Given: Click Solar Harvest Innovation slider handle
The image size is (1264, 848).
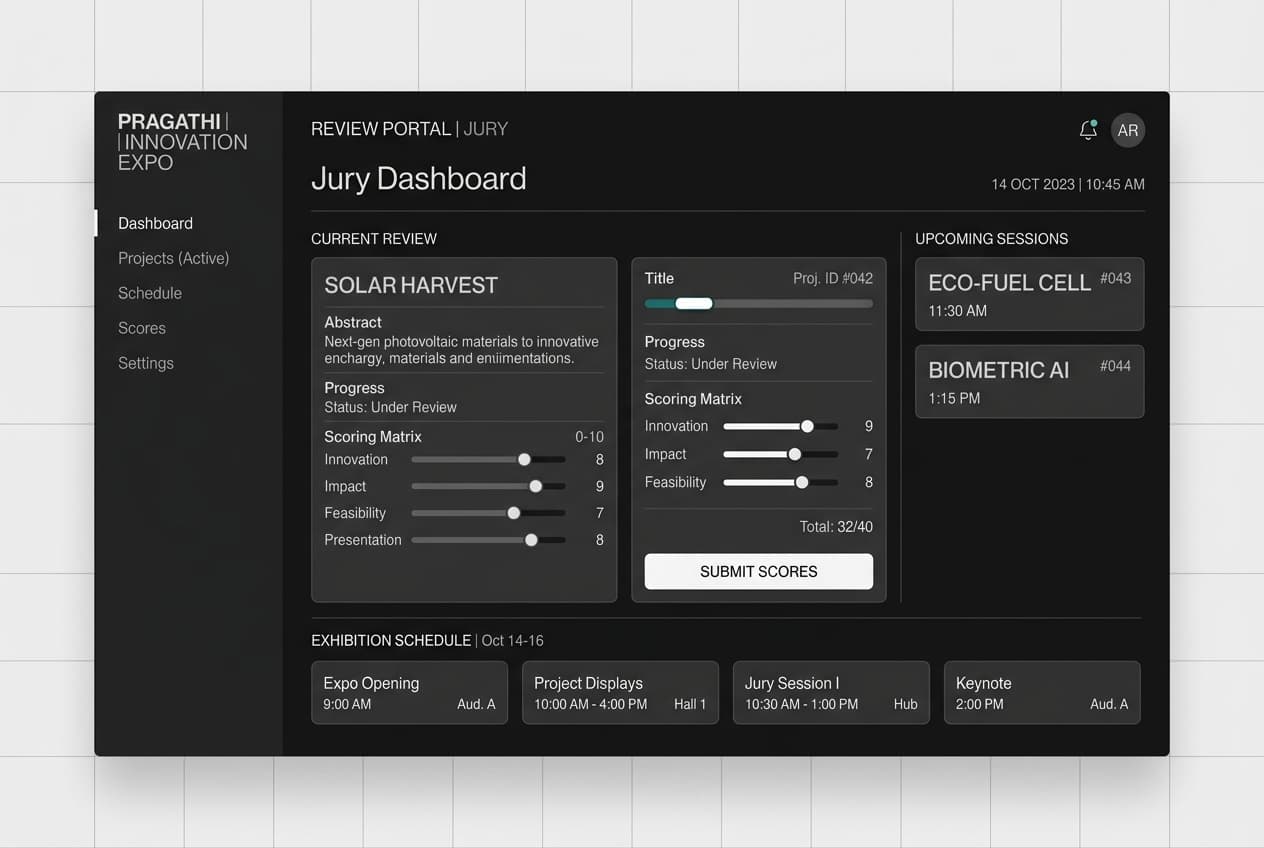Looking at the screenshot, I should [524, 460].
